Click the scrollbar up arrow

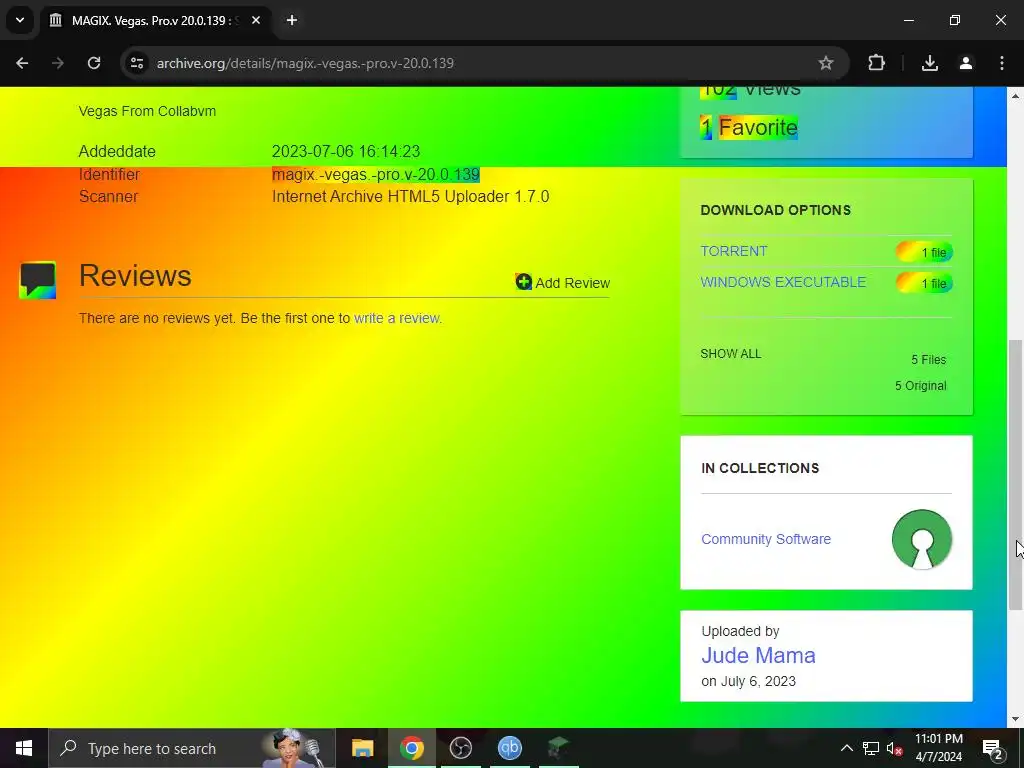click(x=1015, y=96)
